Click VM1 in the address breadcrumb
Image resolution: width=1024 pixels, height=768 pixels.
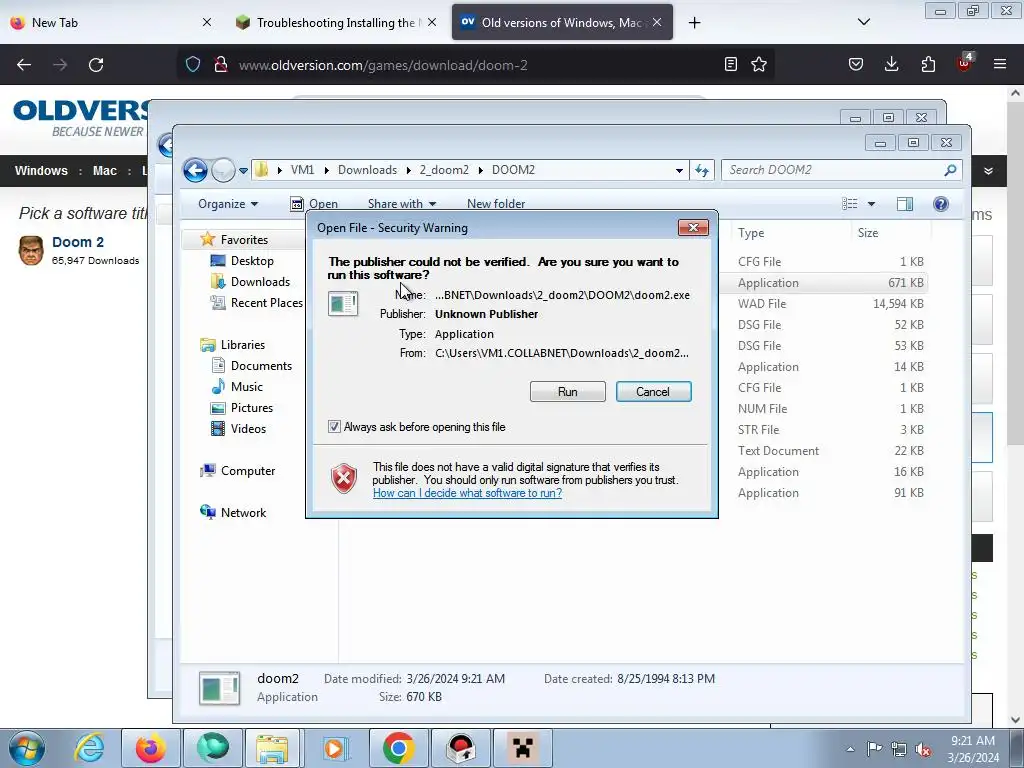pos(302,170)
